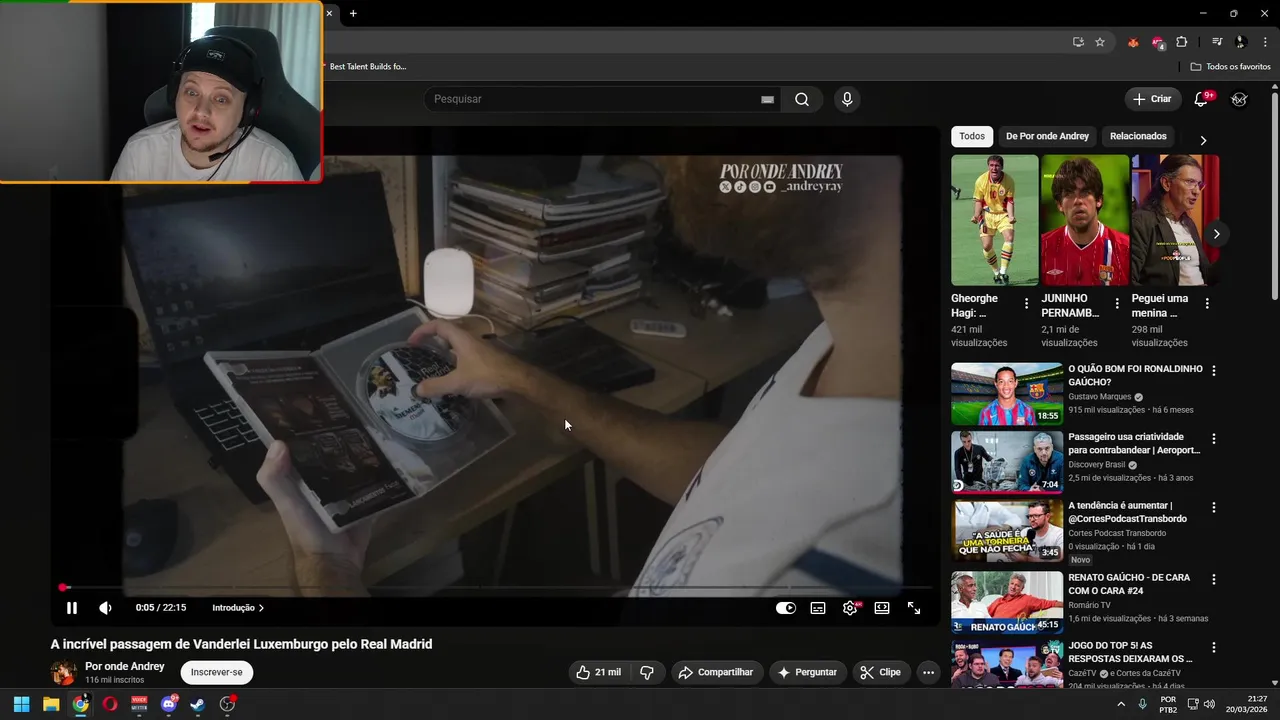Click the install app icon in the address bar
Image resolution: width=1280 pixels, height=720 pixels.
point(1078,42)
